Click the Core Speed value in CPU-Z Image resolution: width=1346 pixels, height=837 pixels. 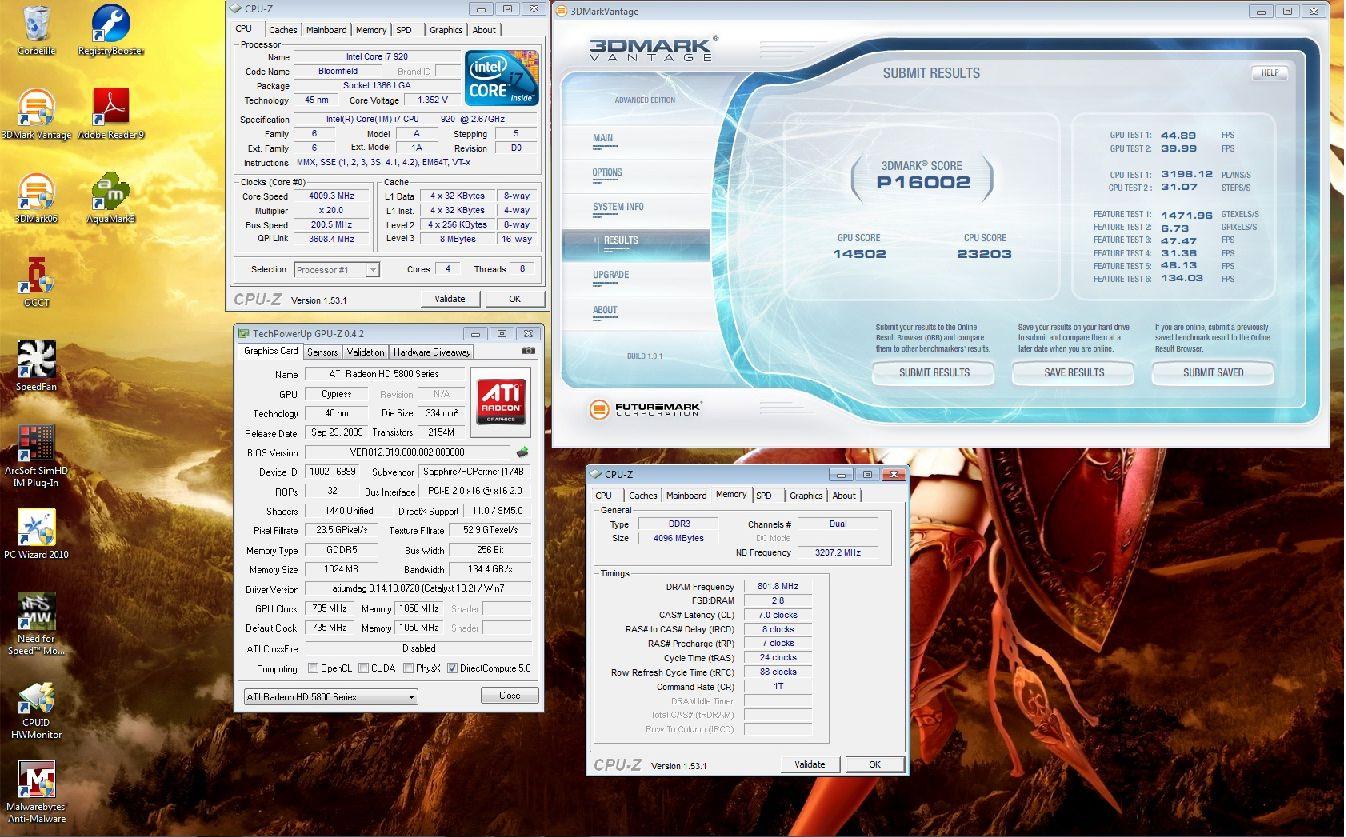click(333, 196)
